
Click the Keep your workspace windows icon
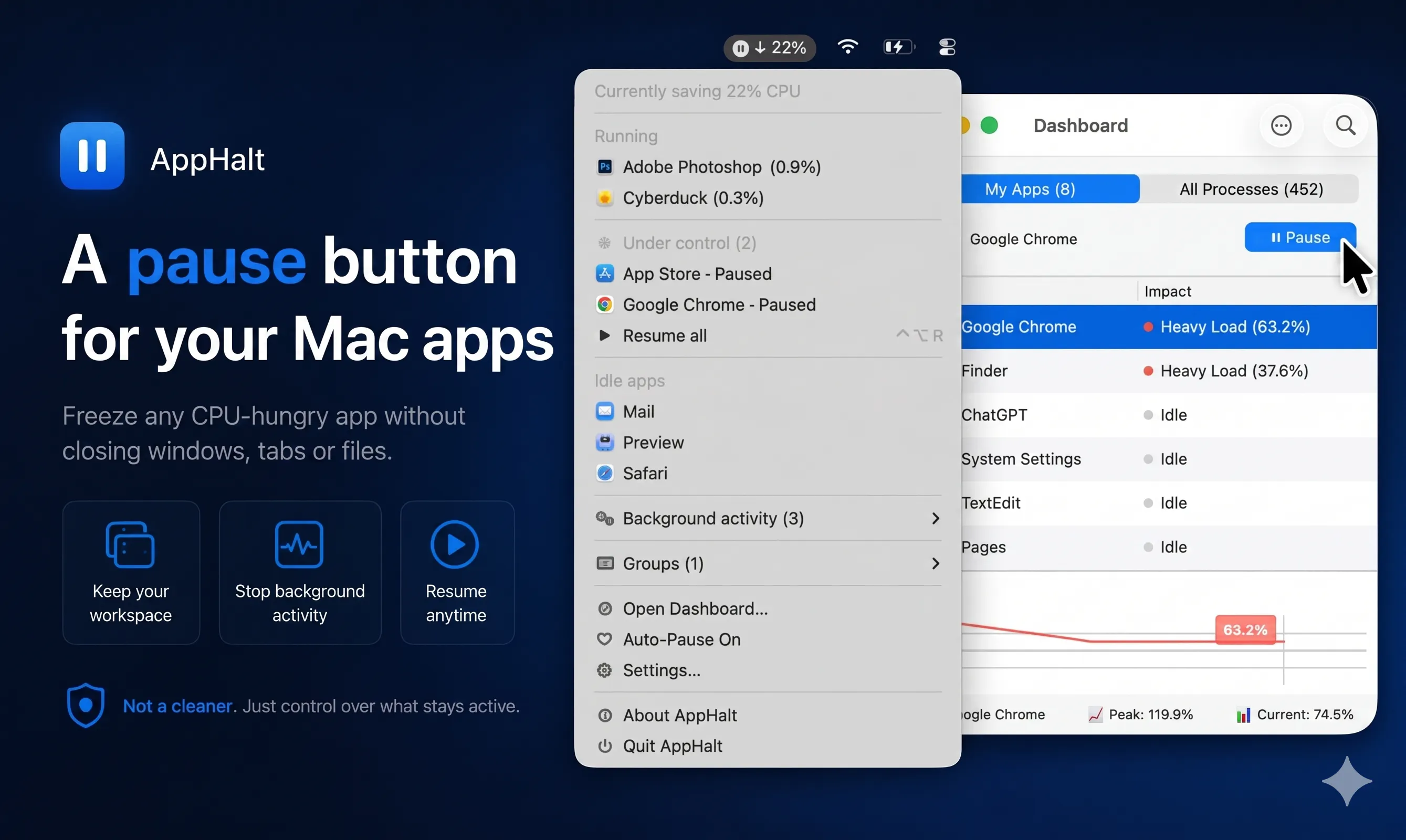pos(130,544)
